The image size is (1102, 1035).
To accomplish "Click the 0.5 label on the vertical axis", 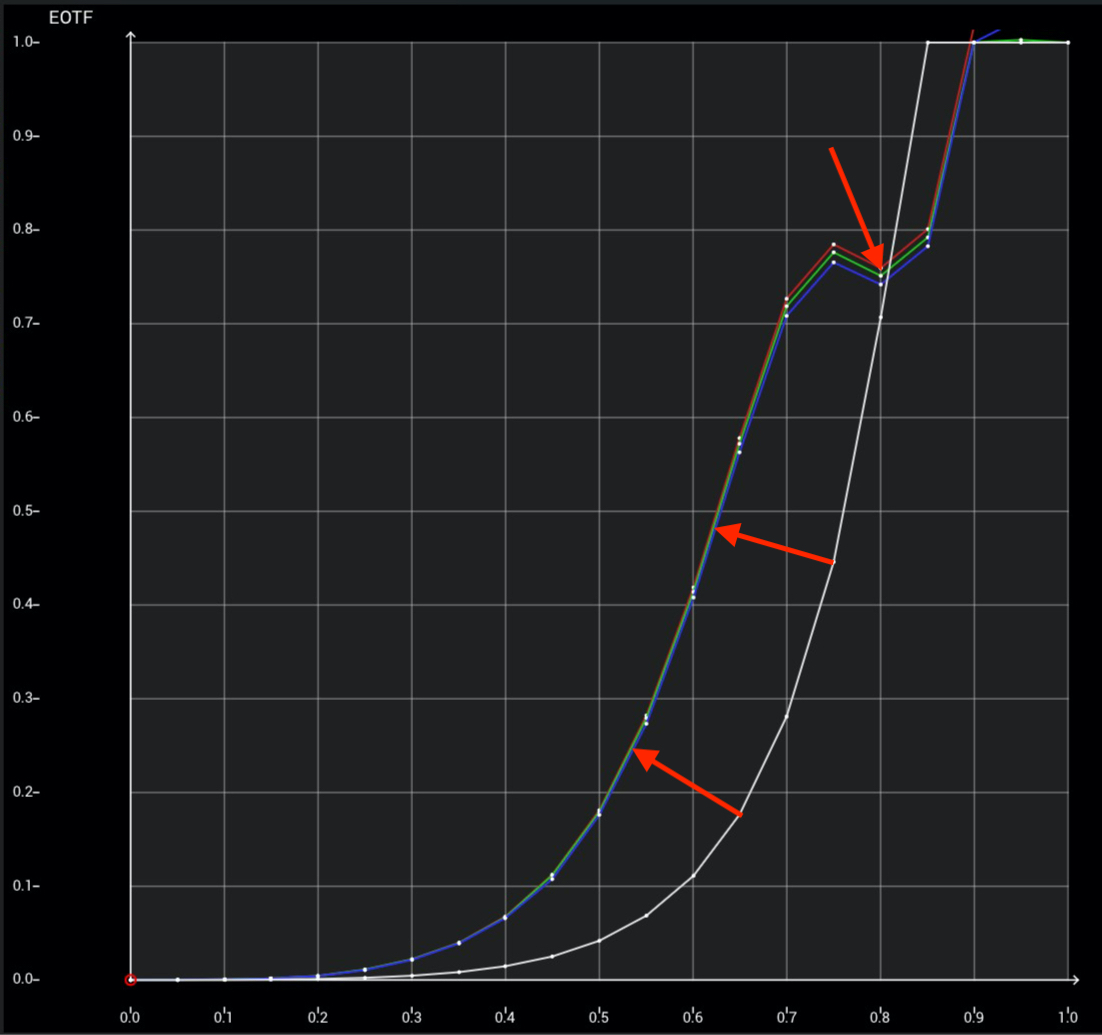I will (x=25, y=511).
